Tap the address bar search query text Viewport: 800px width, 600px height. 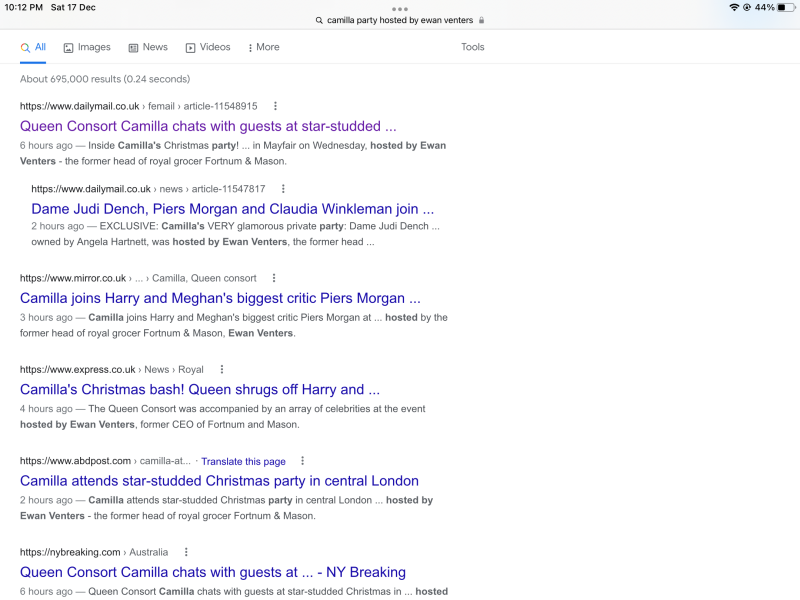(x=400, y=20)
